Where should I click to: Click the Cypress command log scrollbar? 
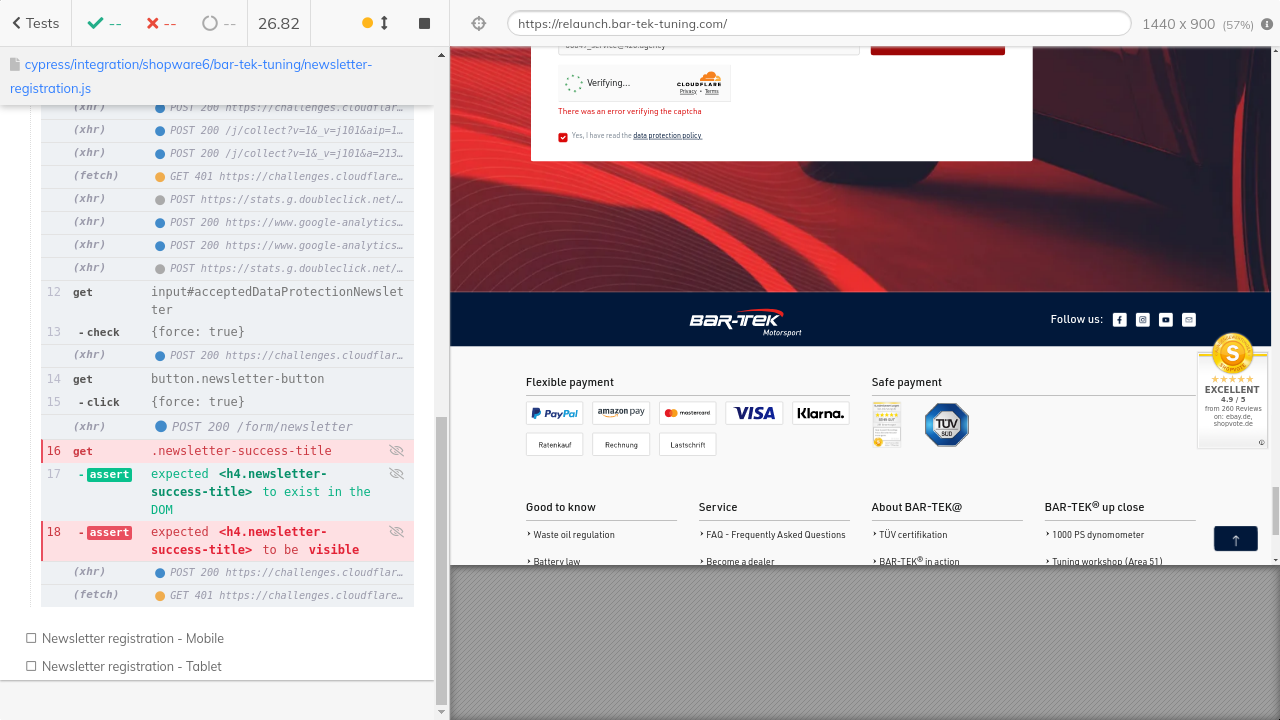click(x=442, y=560)
